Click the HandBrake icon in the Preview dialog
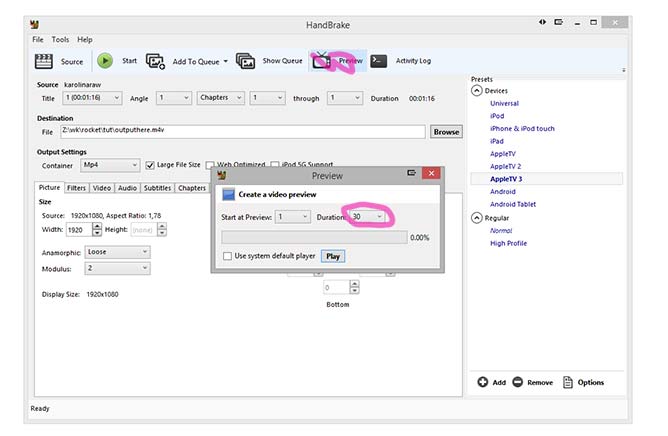This screenshot has height=436, width=668. pos(222,175)
